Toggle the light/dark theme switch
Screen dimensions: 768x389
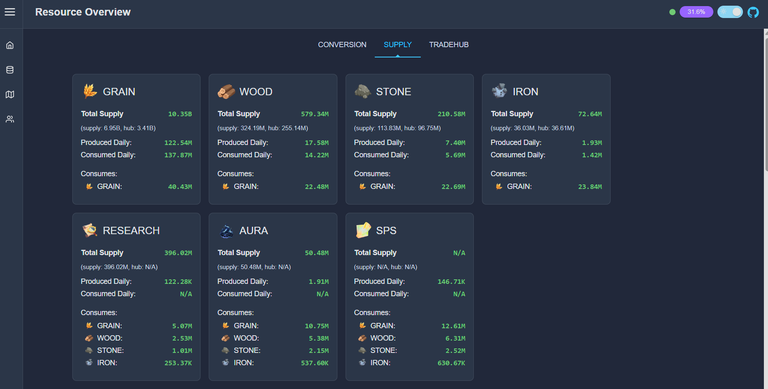tap(730, 12)
